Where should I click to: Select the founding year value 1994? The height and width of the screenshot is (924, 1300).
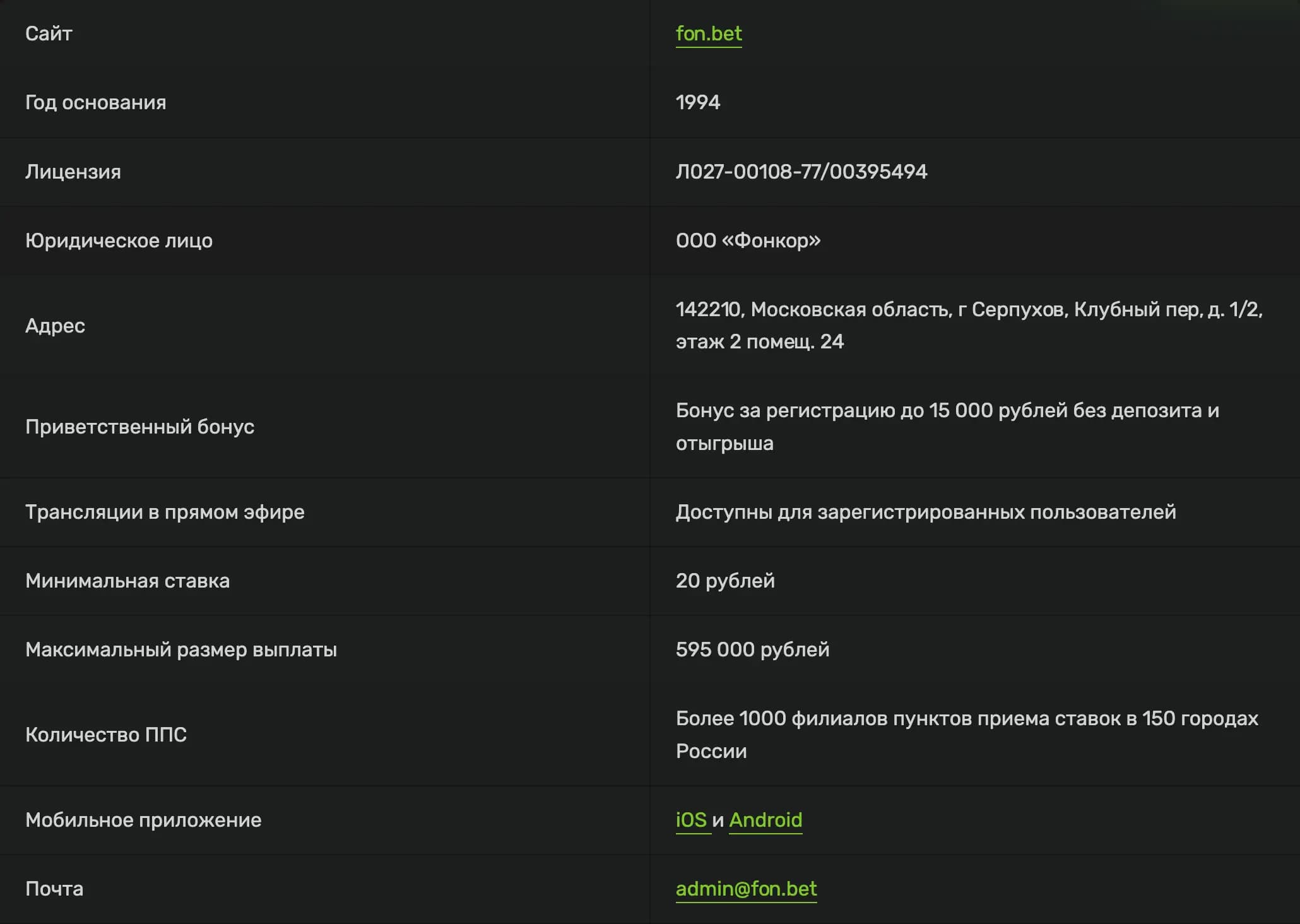698,102
